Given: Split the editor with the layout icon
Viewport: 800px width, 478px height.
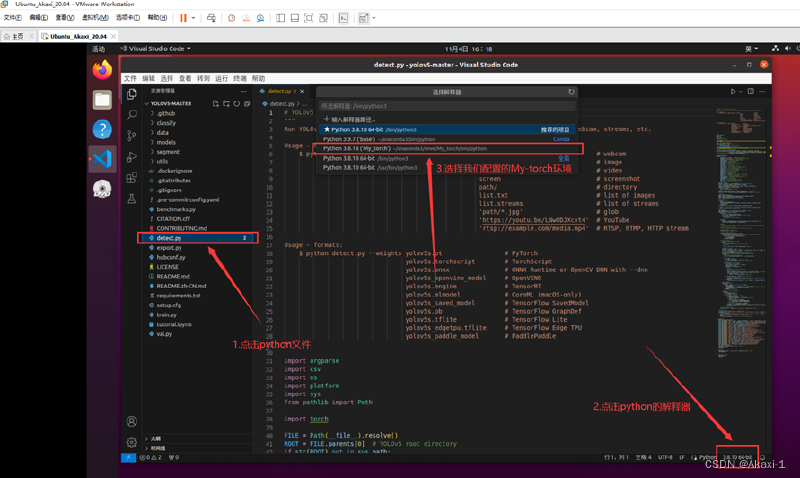Looking at the screenshot, I should pos(751,91).
